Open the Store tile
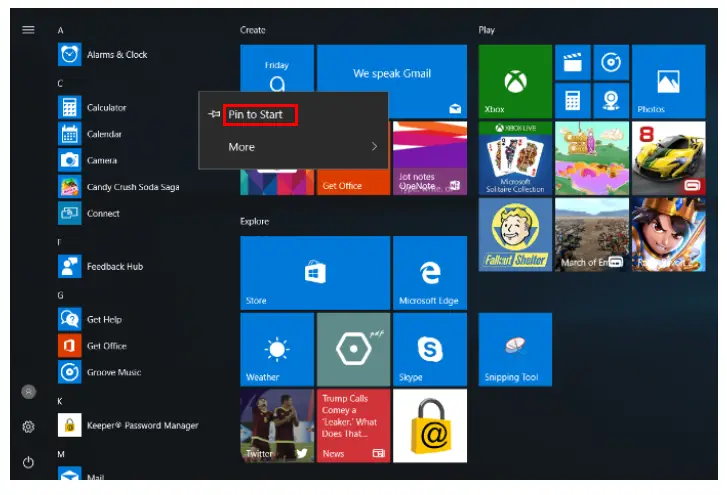 [x=315, y=273]
